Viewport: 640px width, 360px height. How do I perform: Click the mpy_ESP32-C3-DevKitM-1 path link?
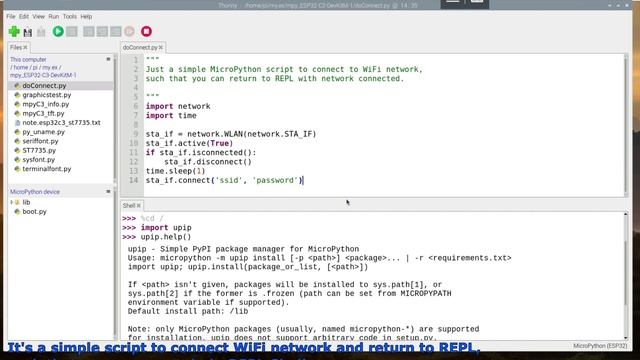[43, 75]
